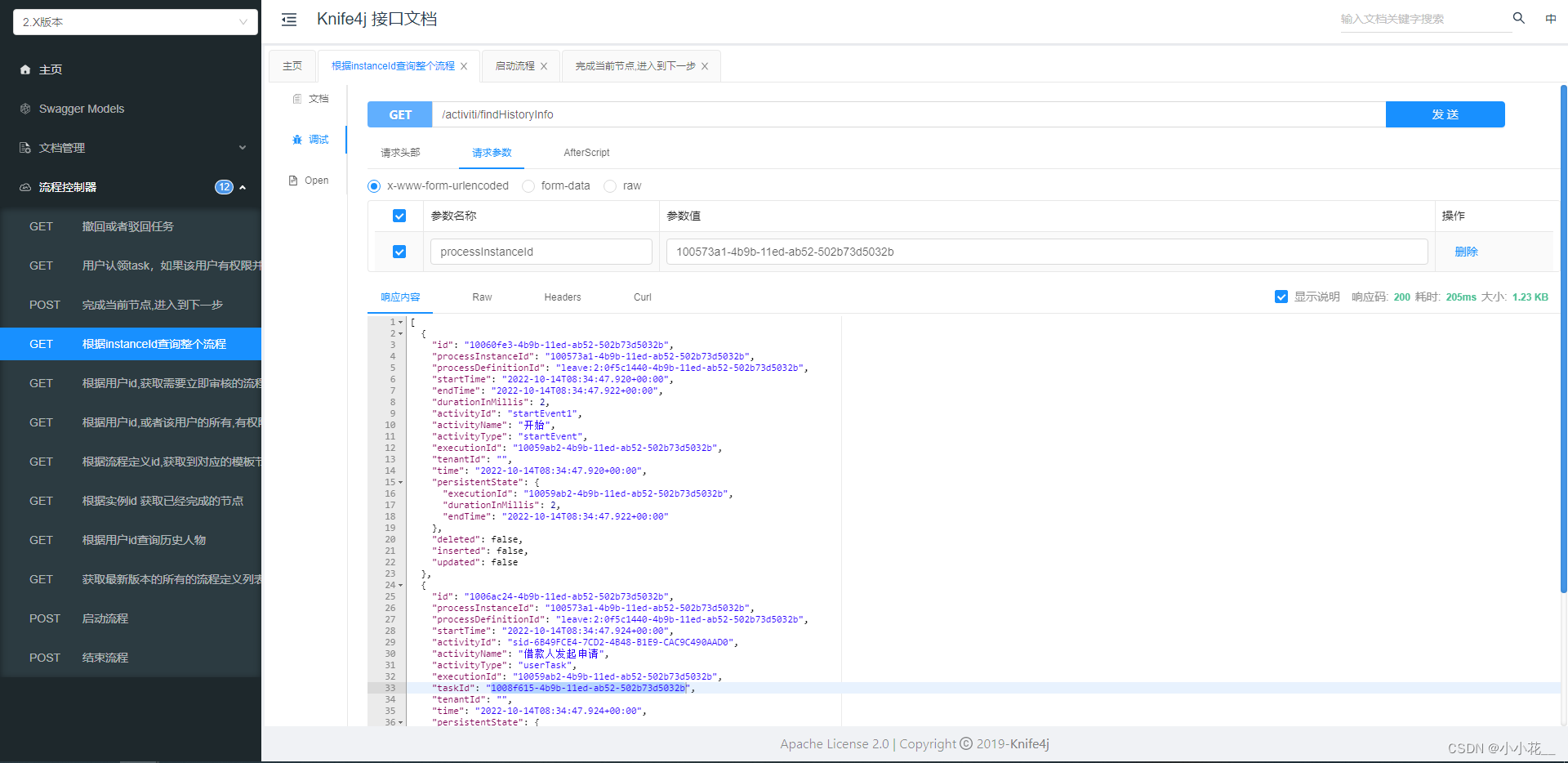
Task: Collapse JSON line 24 fold arrow
Action: [x=400, y=585]
